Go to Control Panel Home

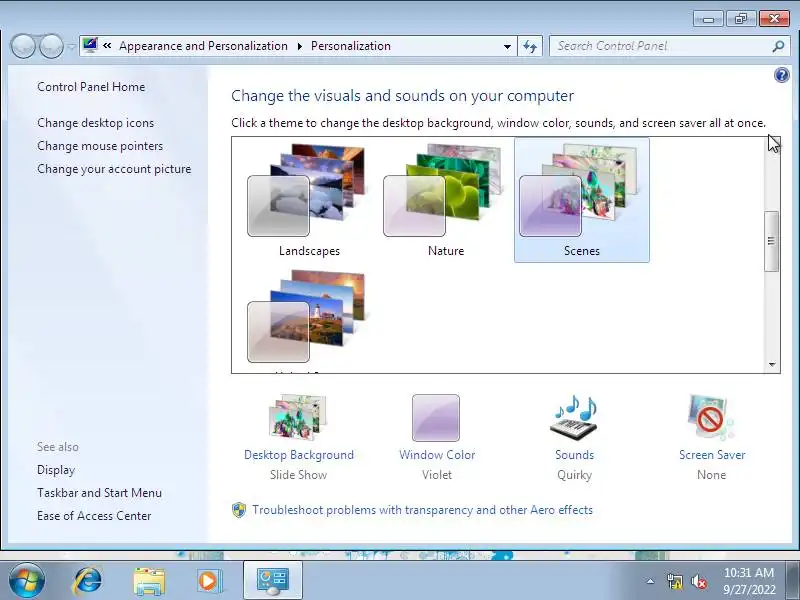click(x=91, y=87)
